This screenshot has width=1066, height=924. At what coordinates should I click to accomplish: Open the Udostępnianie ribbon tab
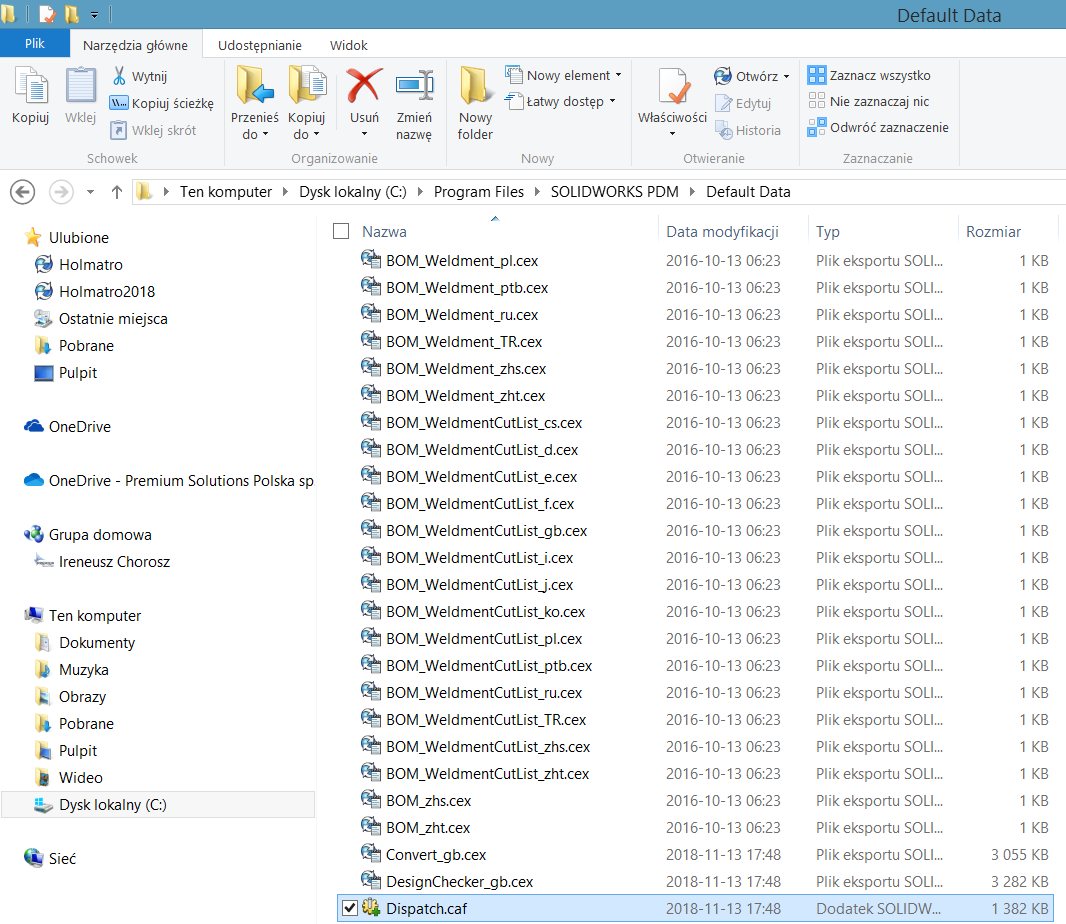pyautogui.click(x=260, y=45)
